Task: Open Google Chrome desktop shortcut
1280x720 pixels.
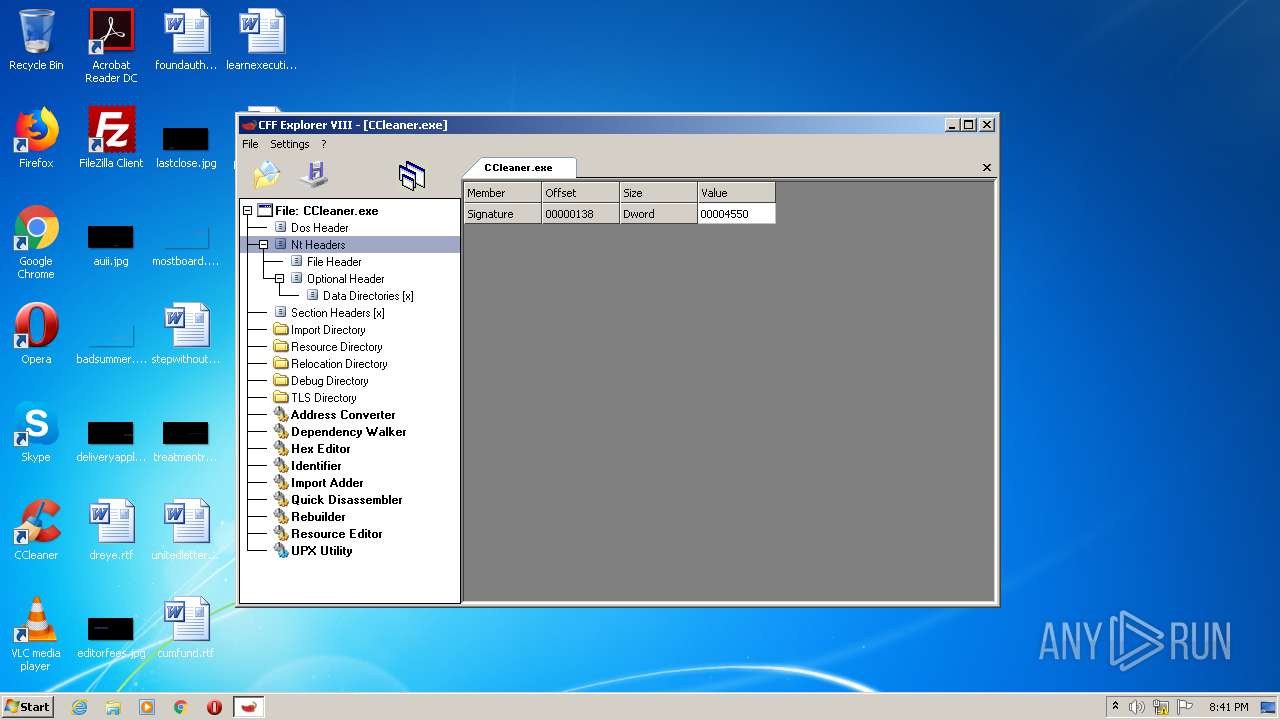Action: pyautogui.click(x=36, y=242)
